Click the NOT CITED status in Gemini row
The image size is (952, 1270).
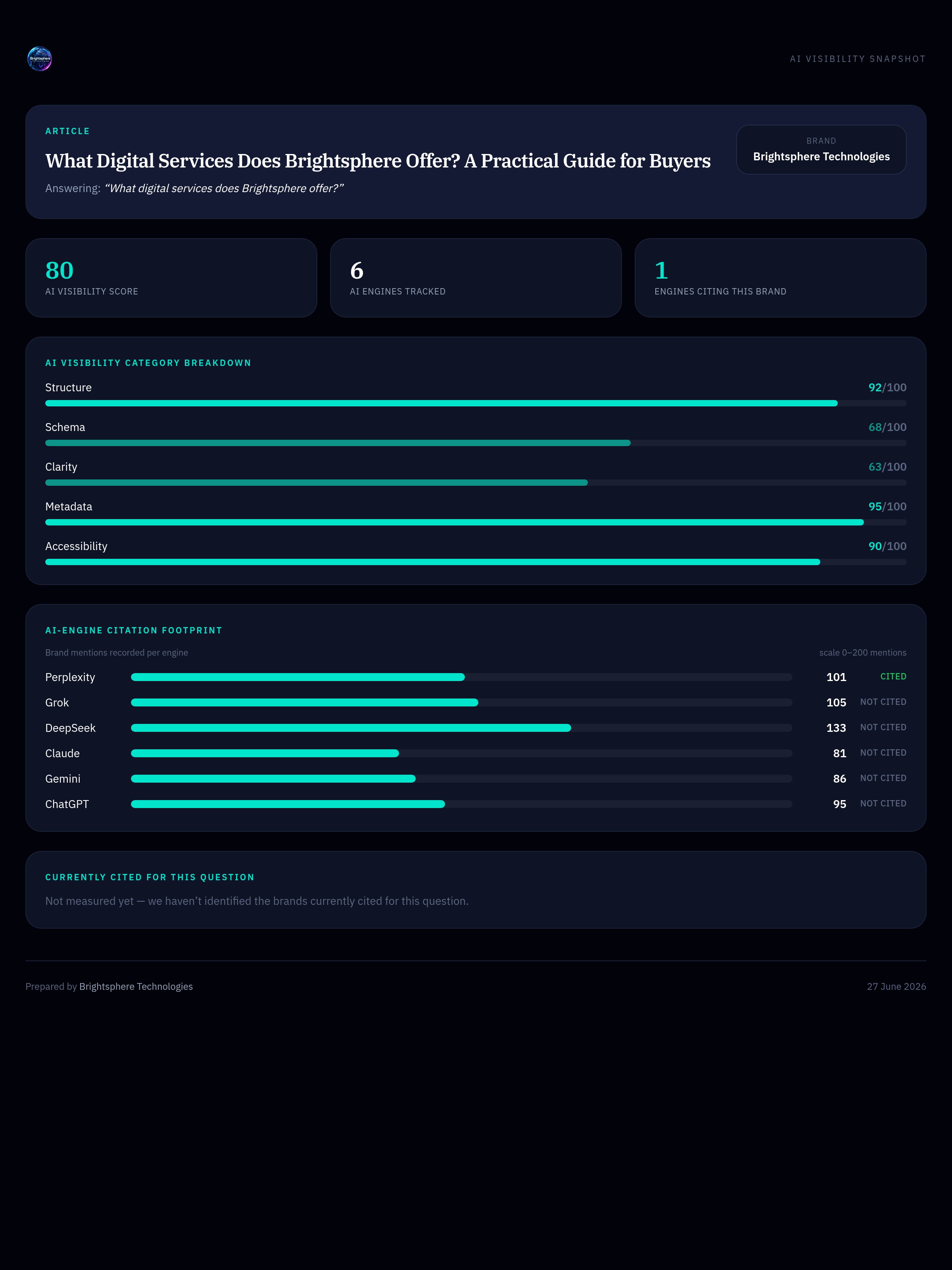pos(883,778)
